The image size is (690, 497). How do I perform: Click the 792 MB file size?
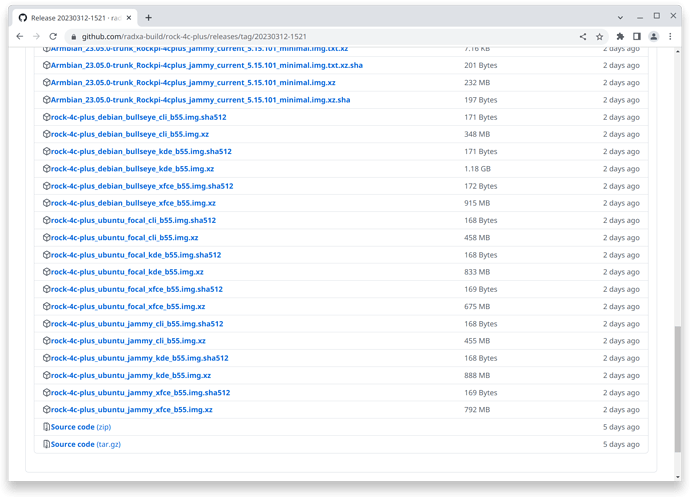(477, 410)
